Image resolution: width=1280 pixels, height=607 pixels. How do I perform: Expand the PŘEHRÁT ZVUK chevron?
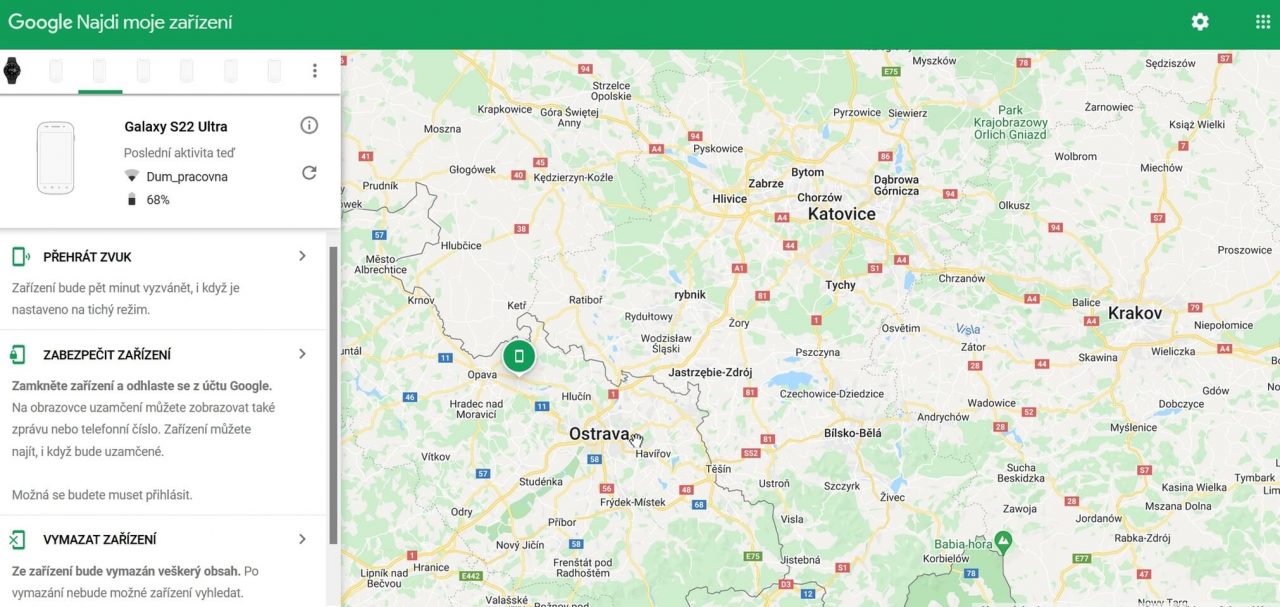(x=302, y=256)
